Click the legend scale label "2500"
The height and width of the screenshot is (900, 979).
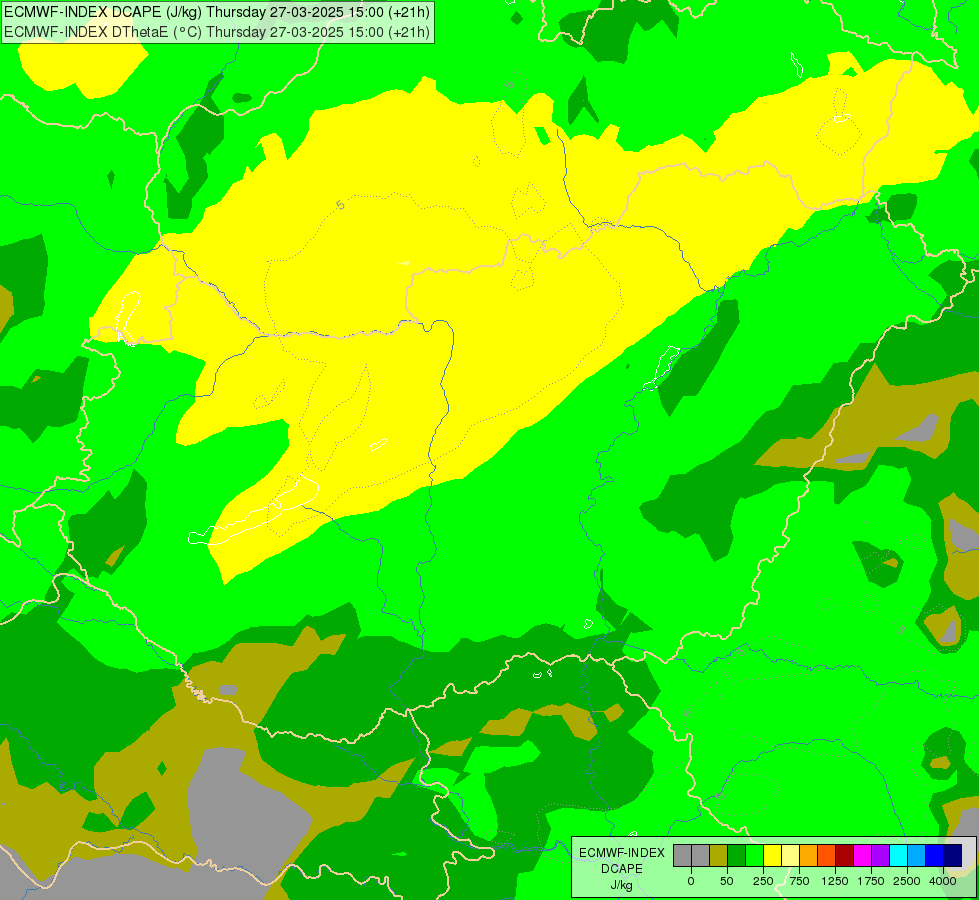[x=907, y=881]
